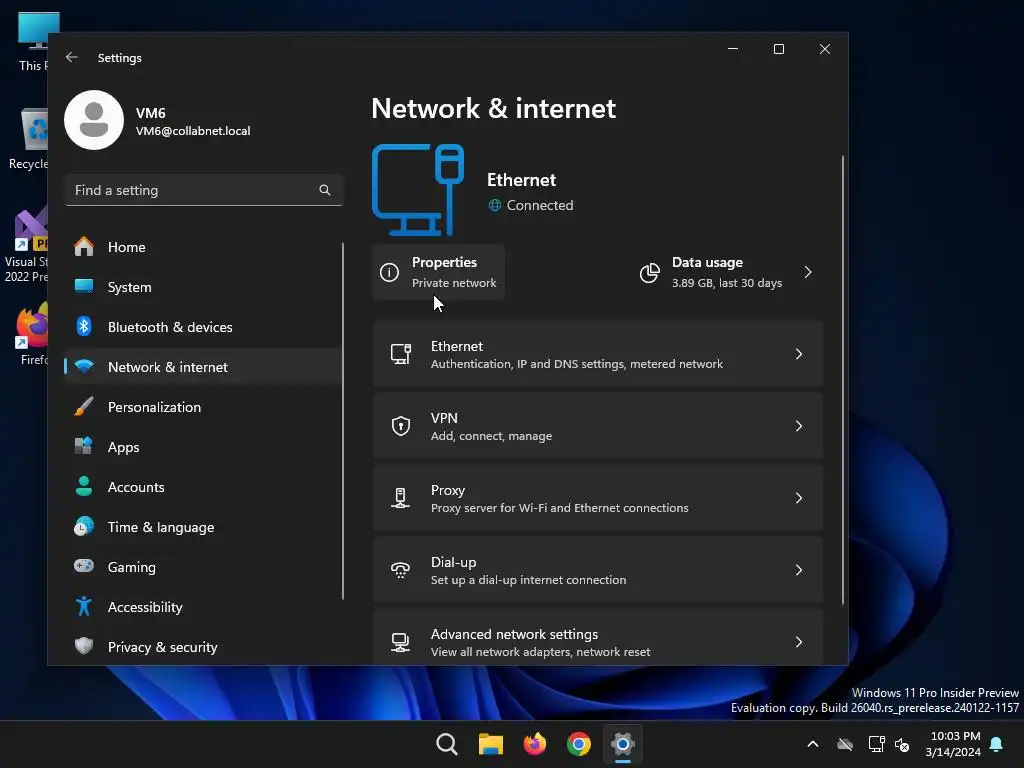Click the Gaming controller icon

(x=84, y=566)
